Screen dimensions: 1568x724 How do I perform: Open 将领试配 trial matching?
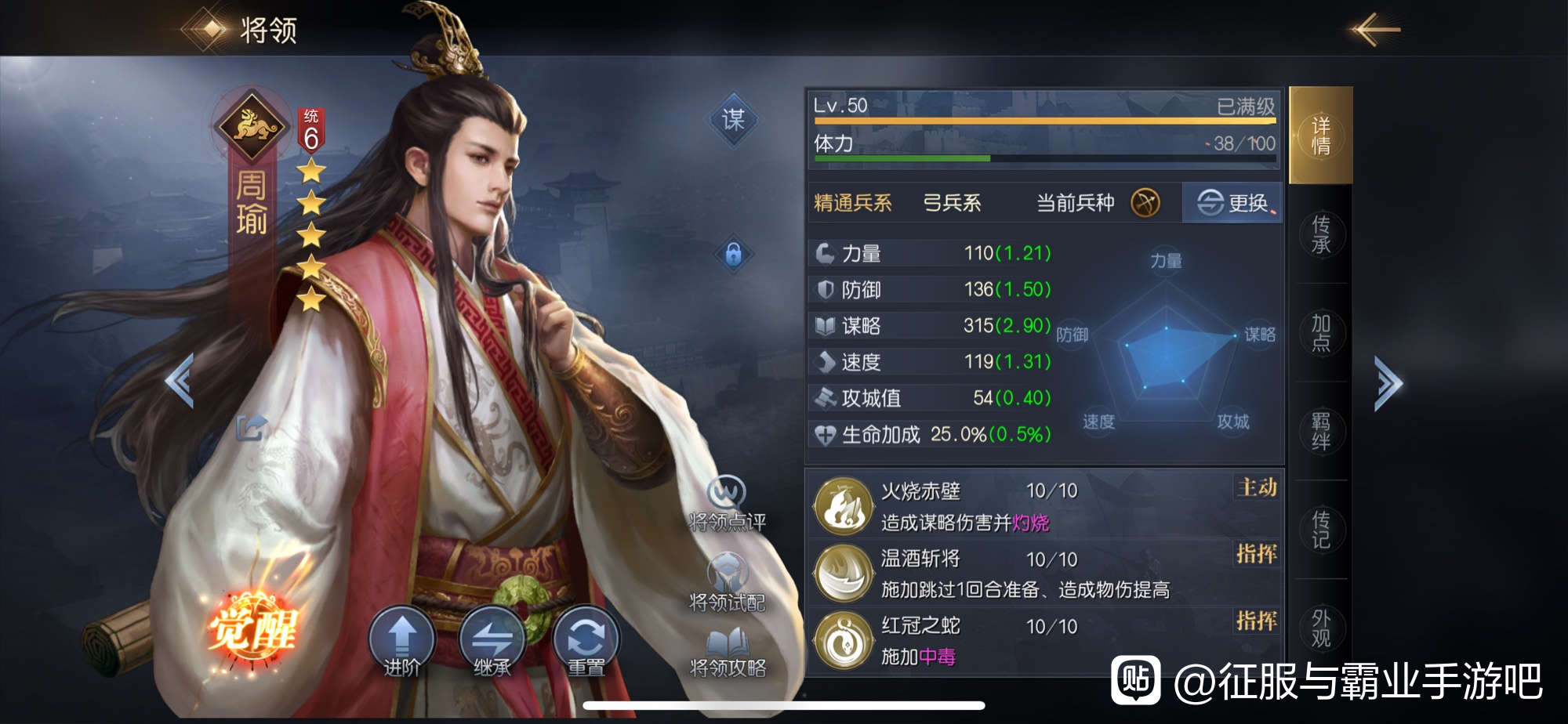pyautogui.click(x=727, y=582)
